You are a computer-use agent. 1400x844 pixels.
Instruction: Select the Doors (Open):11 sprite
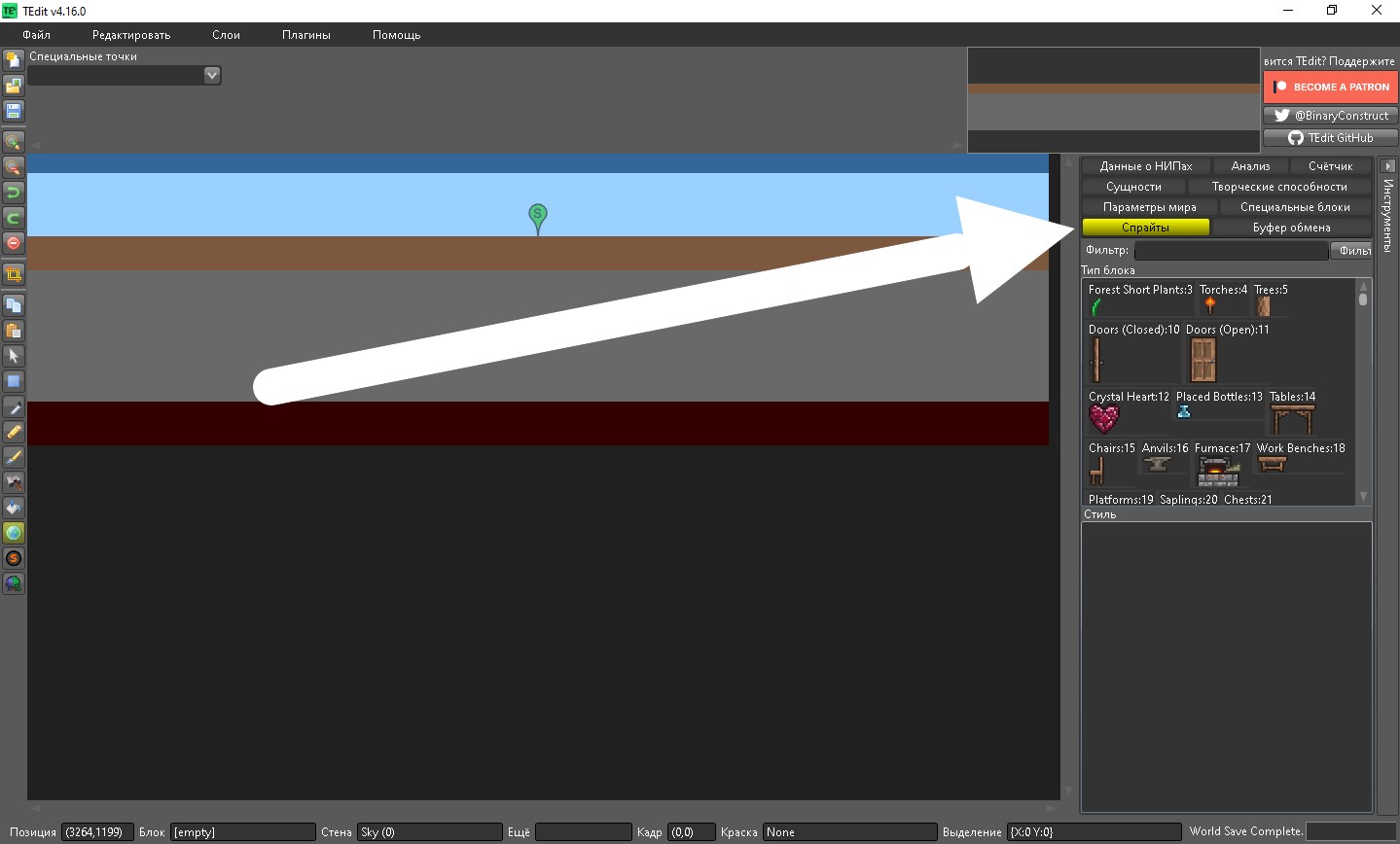1227,354
